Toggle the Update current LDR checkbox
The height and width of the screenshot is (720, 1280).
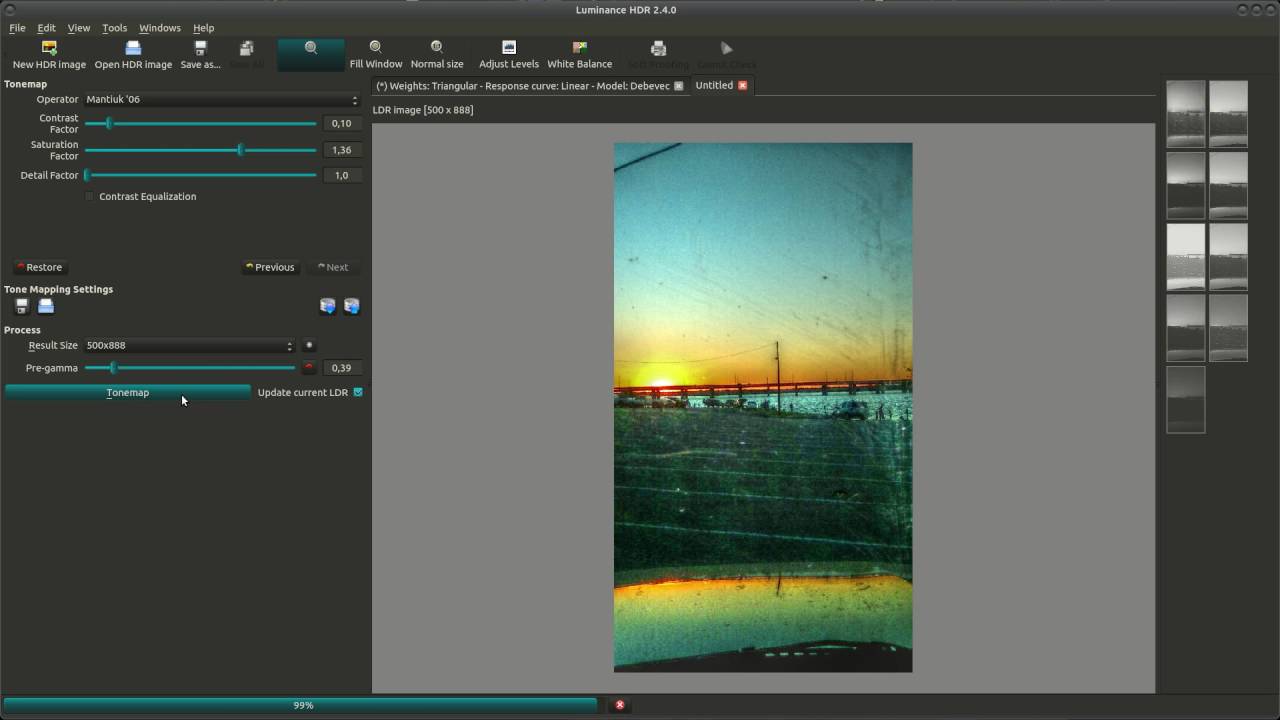(358, 392)
